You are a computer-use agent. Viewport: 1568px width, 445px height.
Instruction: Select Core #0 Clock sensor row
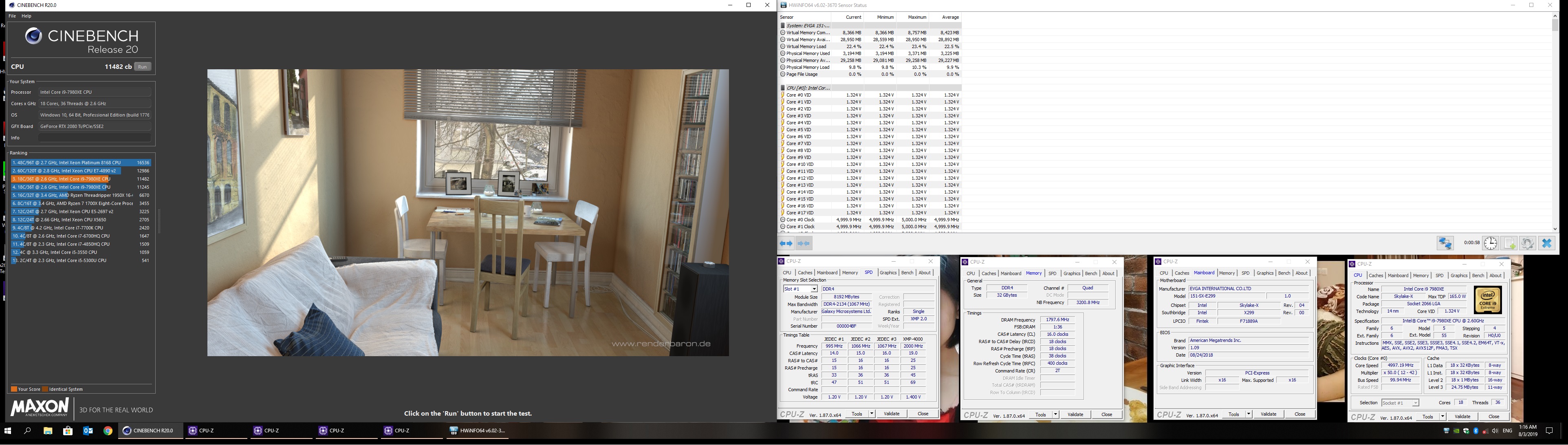coord(870,220)
